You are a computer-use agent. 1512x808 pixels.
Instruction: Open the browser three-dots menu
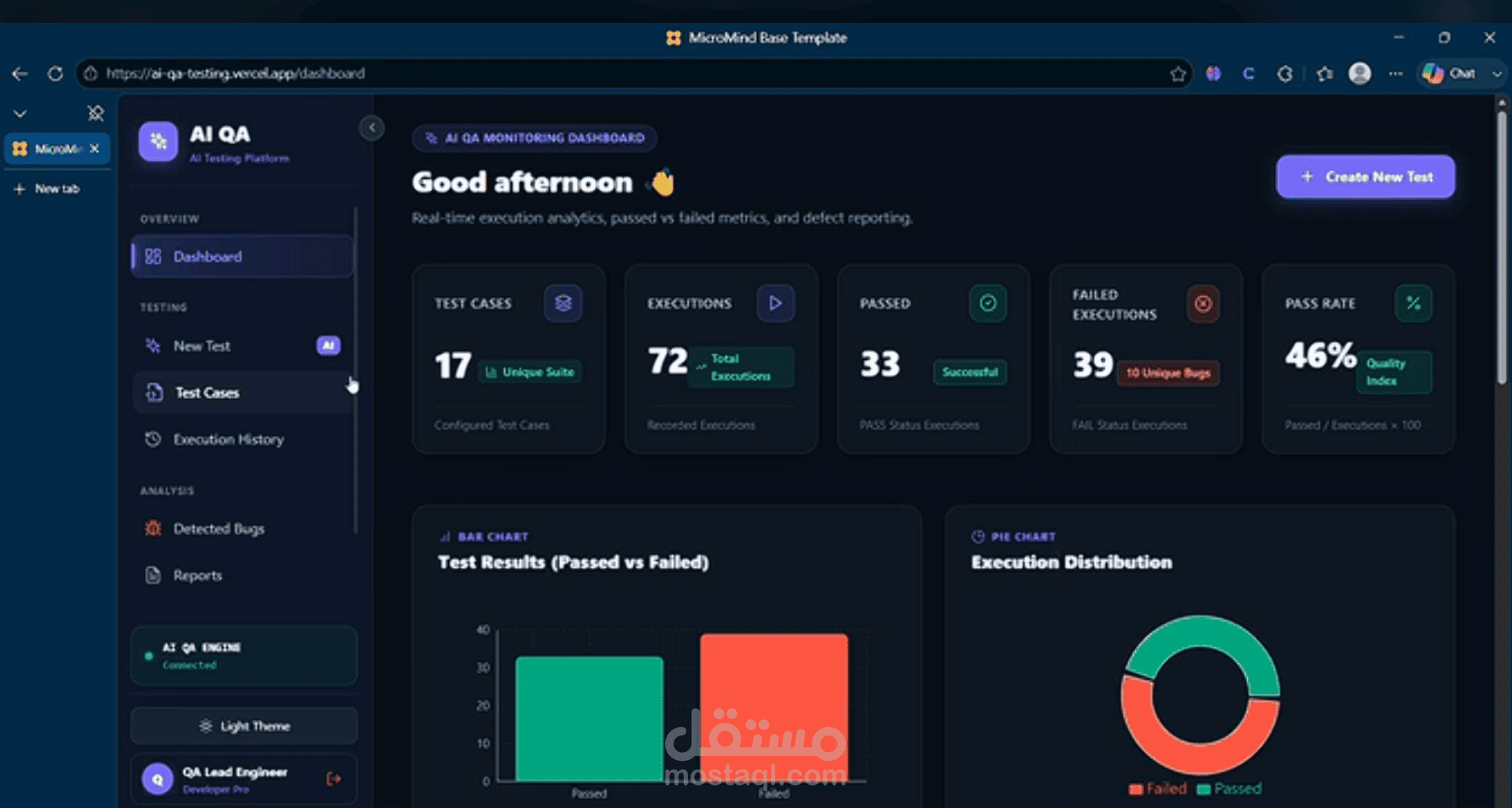(1395, 73)
